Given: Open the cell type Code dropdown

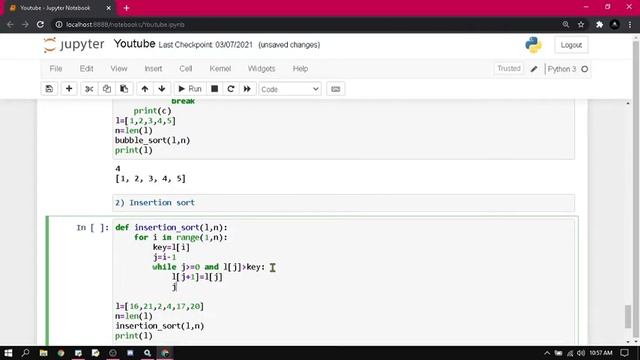Looking at the screenshot, I should tap(290, 89).
